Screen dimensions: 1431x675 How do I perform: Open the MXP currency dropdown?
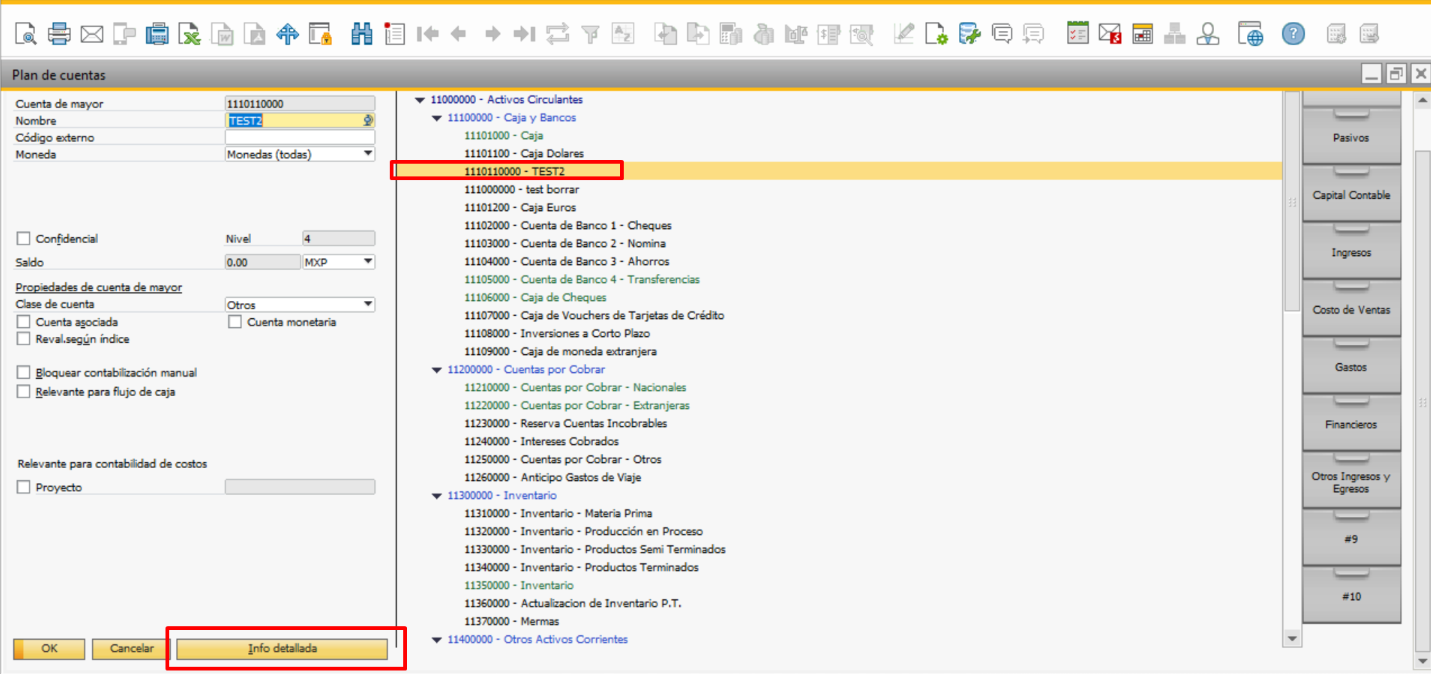[x=368, y=262]
